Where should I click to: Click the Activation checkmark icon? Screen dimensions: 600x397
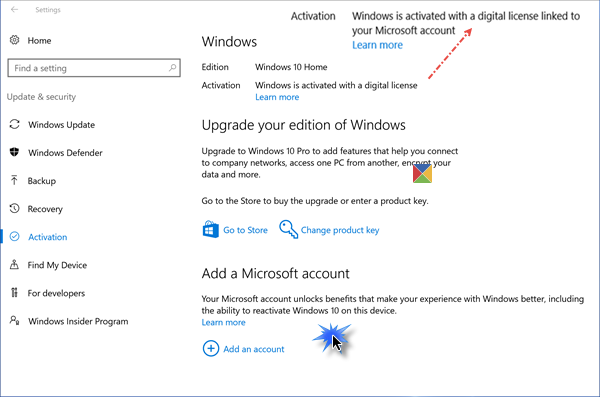click(x=15, y=237)
